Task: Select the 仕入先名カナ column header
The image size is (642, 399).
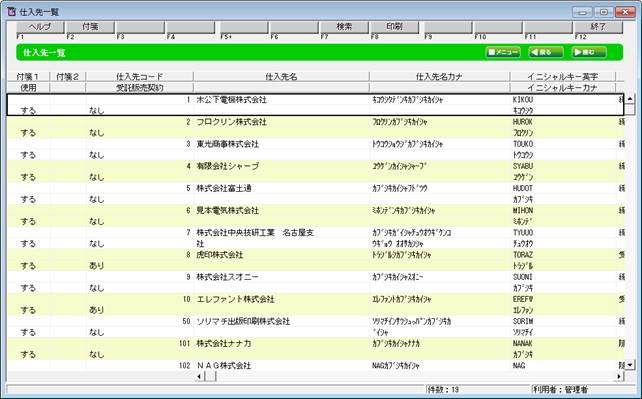Action: point(439,77)
